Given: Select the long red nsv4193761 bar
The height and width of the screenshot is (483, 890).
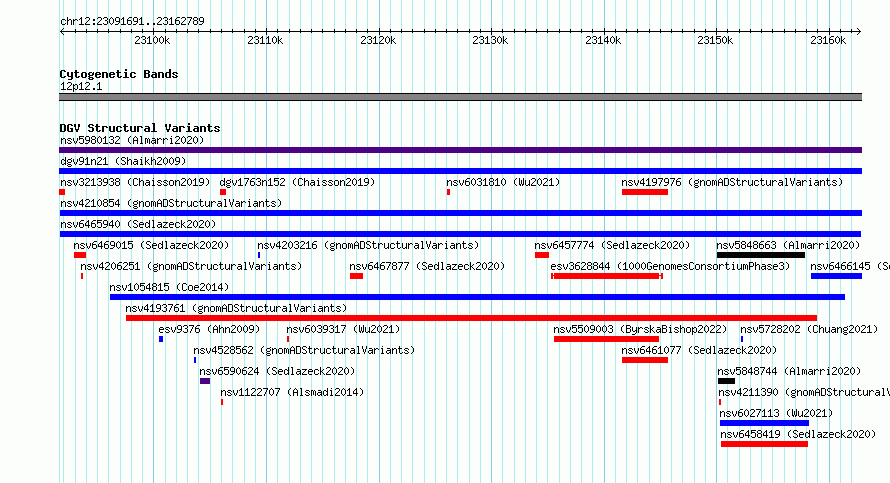Looking at the screenshot, I should pos(471,318).
